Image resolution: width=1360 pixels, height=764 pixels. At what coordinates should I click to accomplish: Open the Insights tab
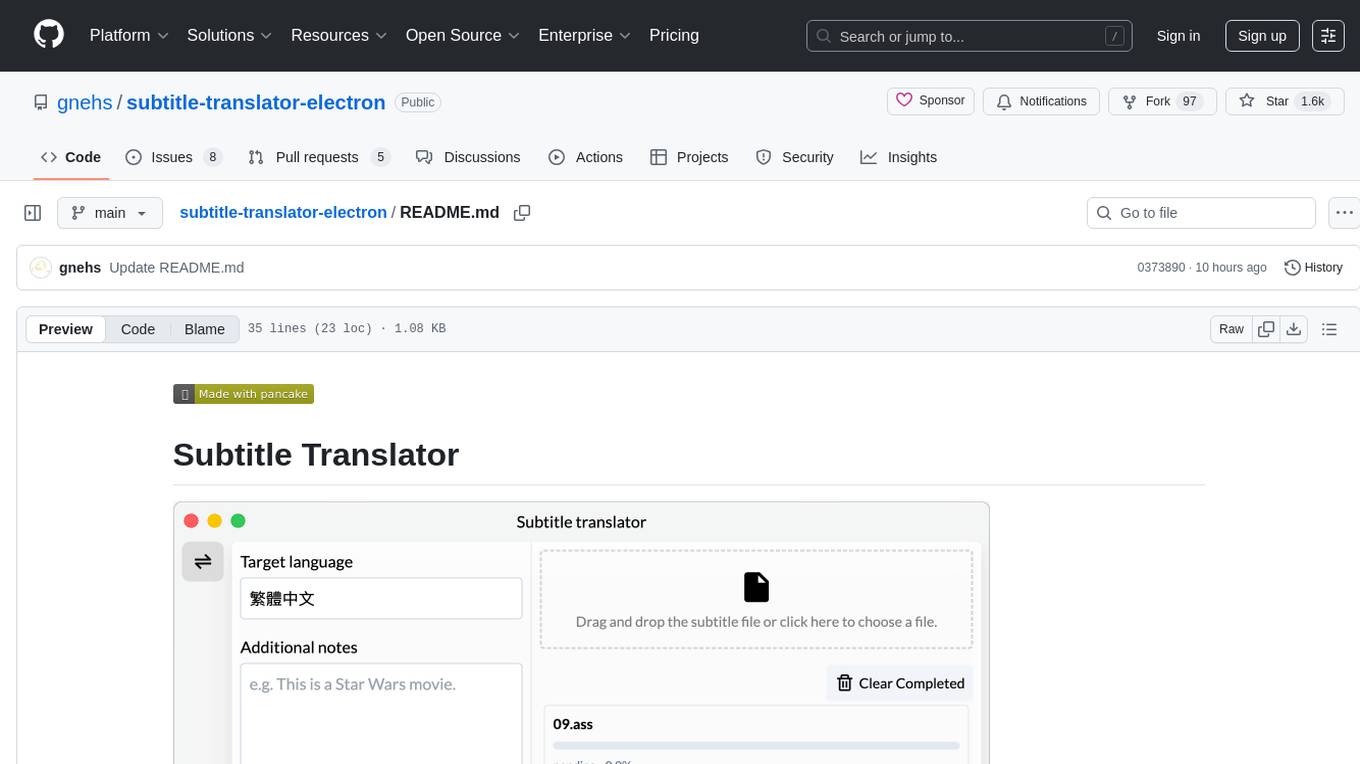(x=899, y=157)
